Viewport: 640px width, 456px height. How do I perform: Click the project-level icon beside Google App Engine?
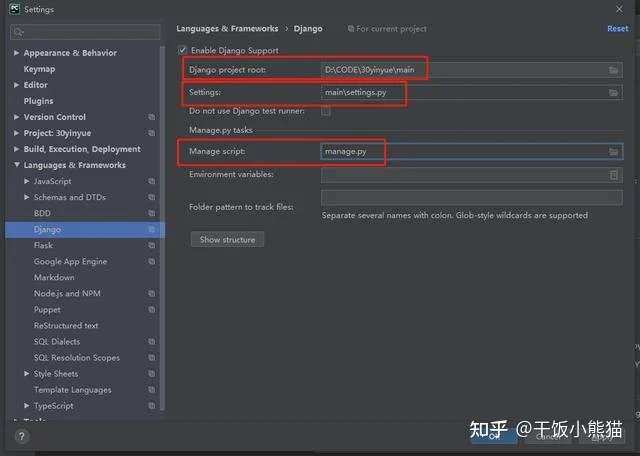(151, 261)
